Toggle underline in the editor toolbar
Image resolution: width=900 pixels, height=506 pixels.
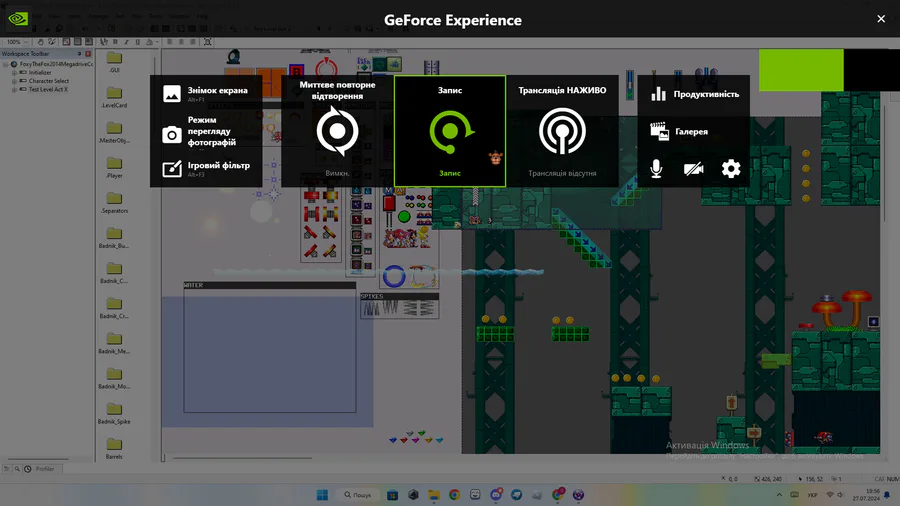[138, 42]
